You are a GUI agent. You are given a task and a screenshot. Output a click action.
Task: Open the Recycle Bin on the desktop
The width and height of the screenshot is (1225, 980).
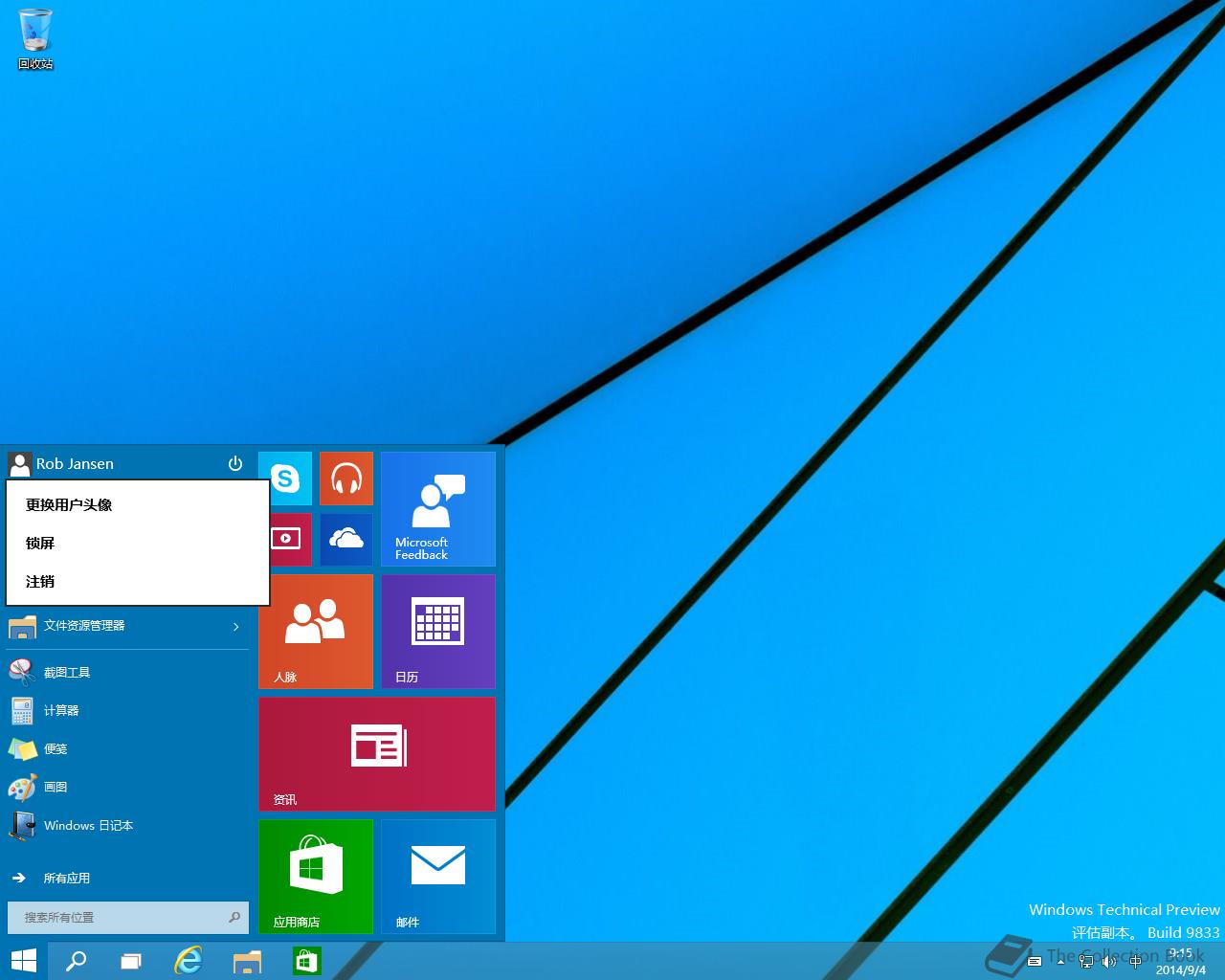[35, 39]
